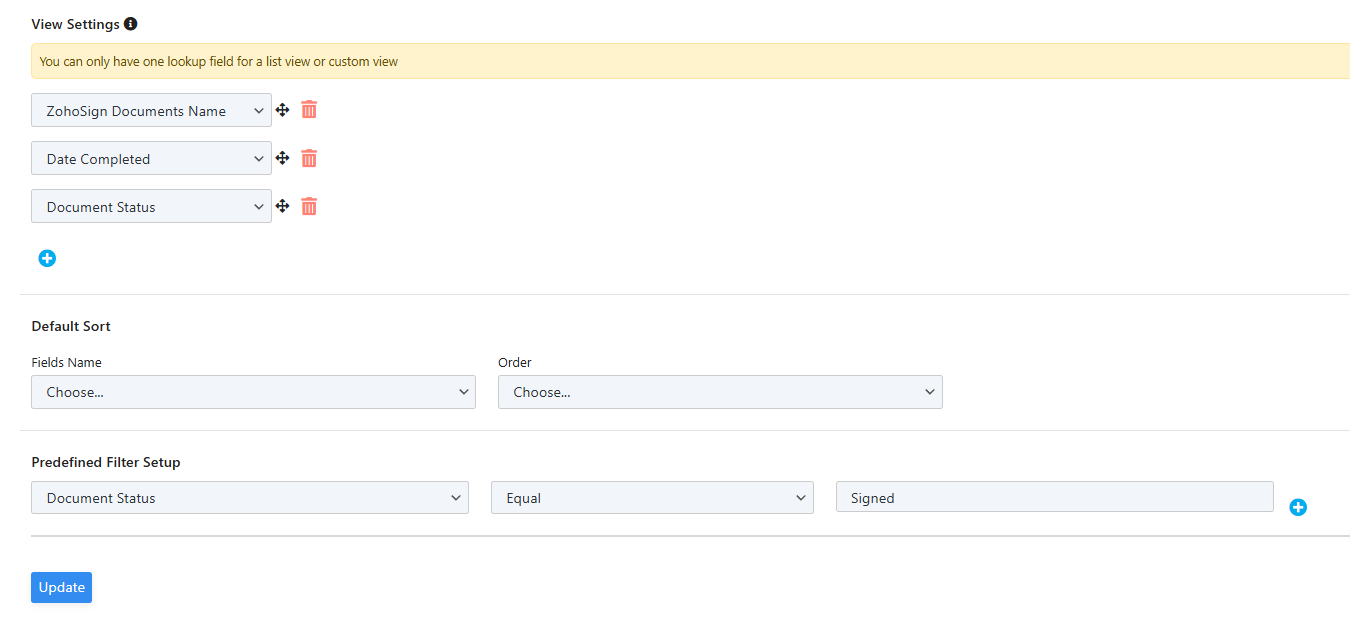Delete the ZohoSign Documents Name field row
Viewport: 1350px width, 633px height.
pos(309,110)
